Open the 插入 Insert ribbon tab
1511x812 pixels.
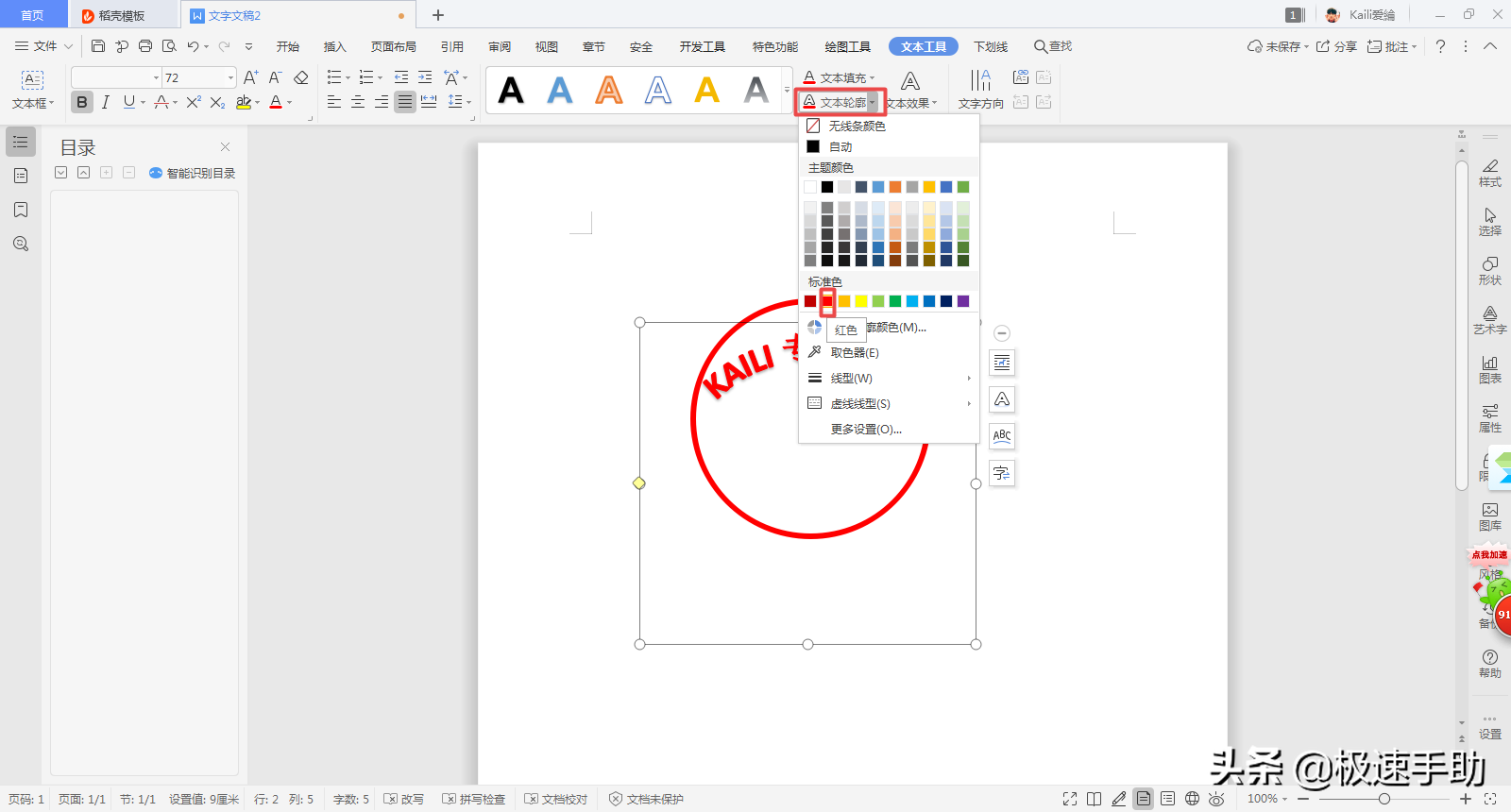coord(334,46)
